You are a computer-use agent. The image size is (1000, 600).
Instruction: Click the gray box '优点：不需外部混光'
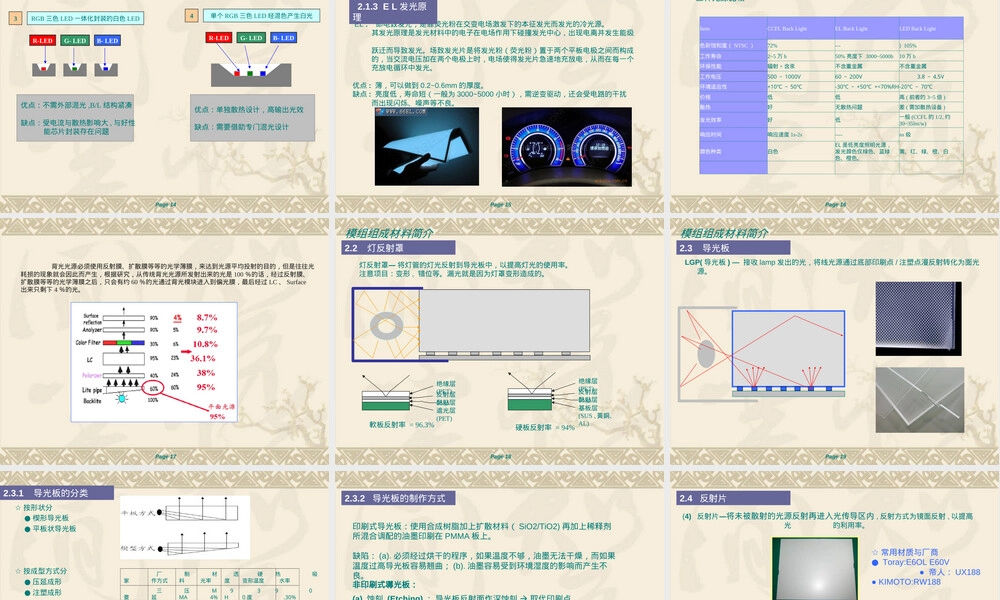coord(75,118)
